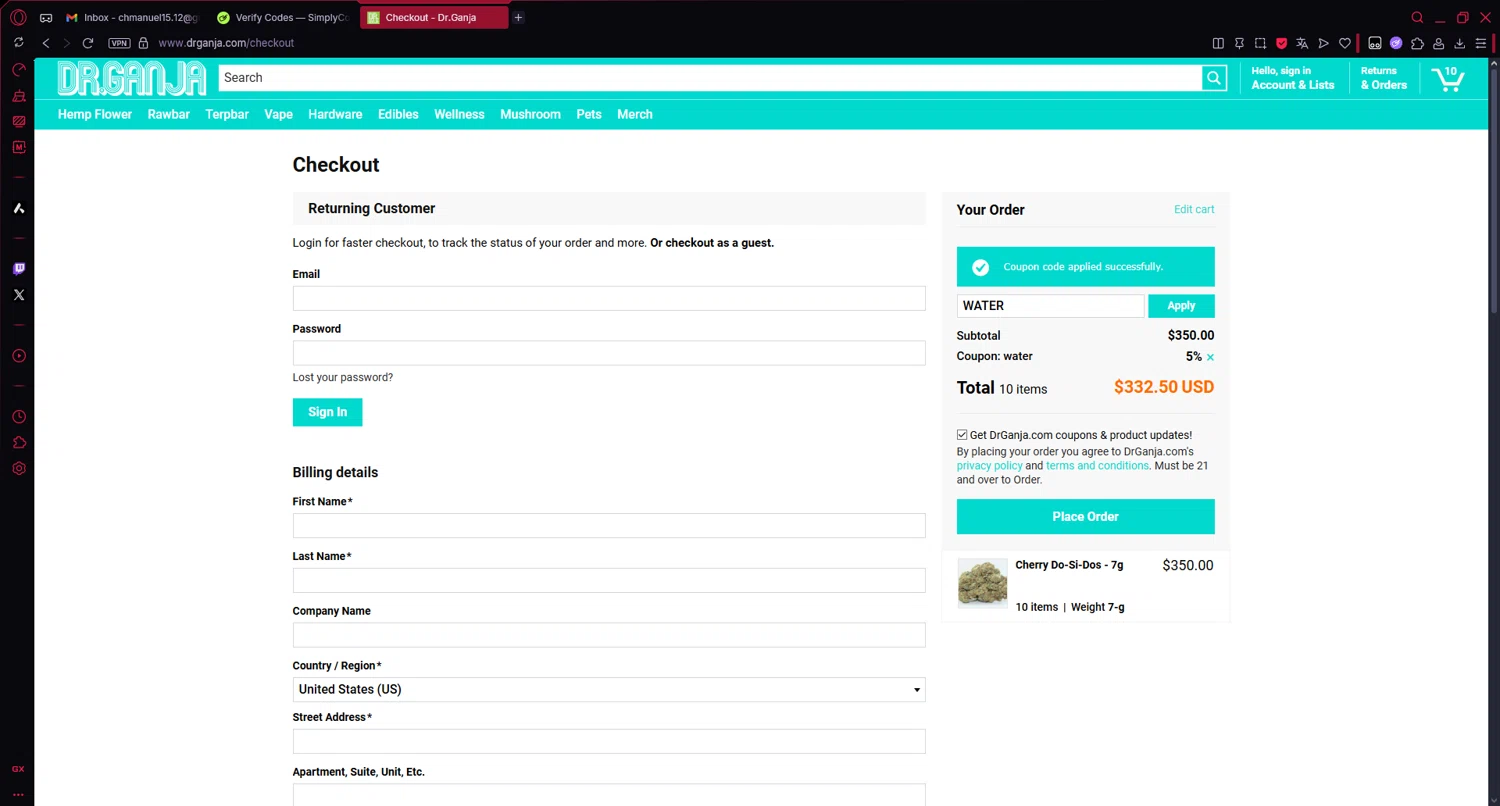
Task: Click the VPN badge in address bar
Action: [119, 43]
